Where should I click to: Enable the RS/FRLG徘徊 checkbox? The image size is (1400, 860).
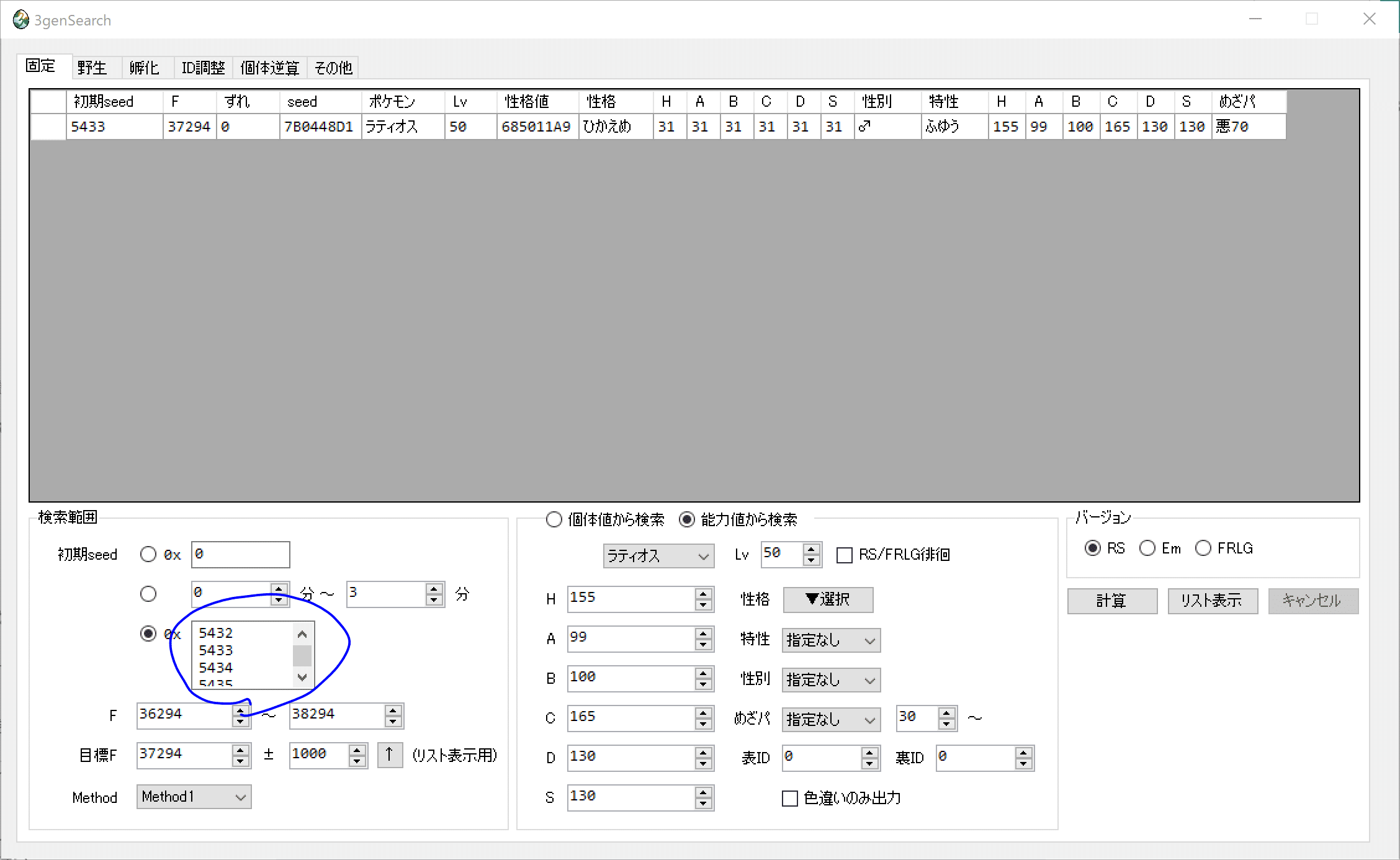coord(844,555)
